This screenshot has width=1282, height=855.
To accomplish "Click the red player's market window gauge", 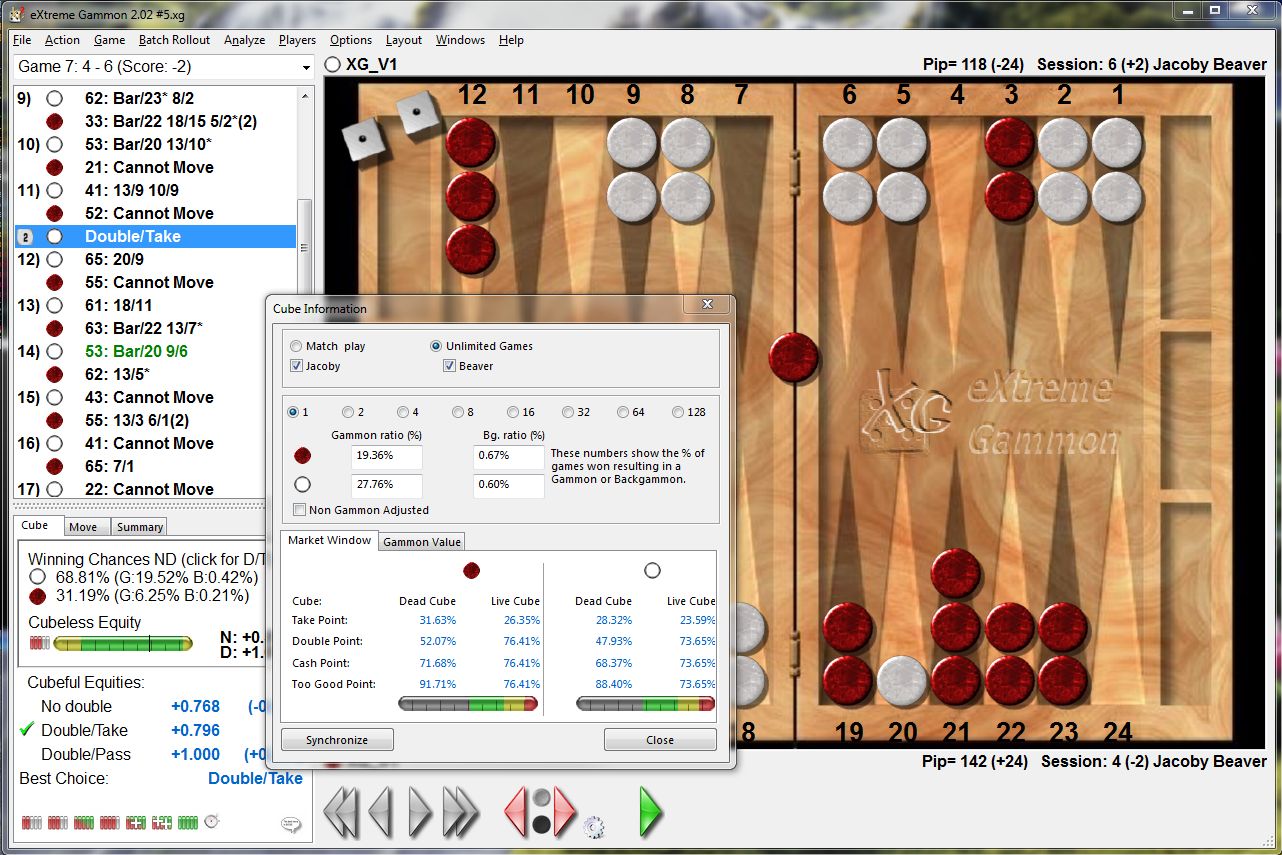I will [468, 704].
